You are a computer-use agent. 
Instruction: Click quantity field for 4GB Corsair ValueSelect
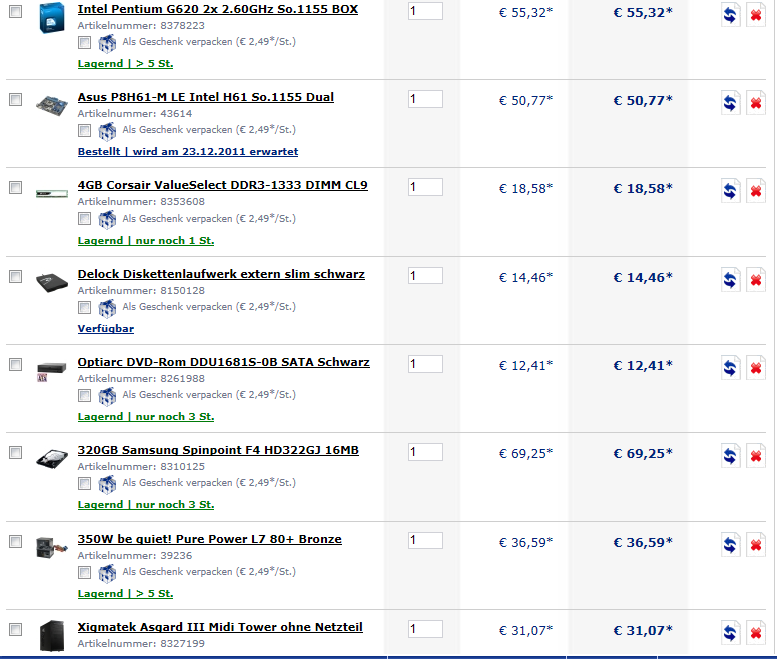coord(425,187)
